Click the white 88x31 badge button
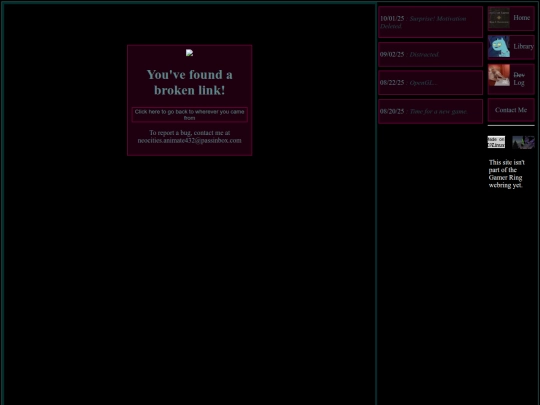This screenshot has width=540, height=405. pyautogui.click(x=496, y=142)
